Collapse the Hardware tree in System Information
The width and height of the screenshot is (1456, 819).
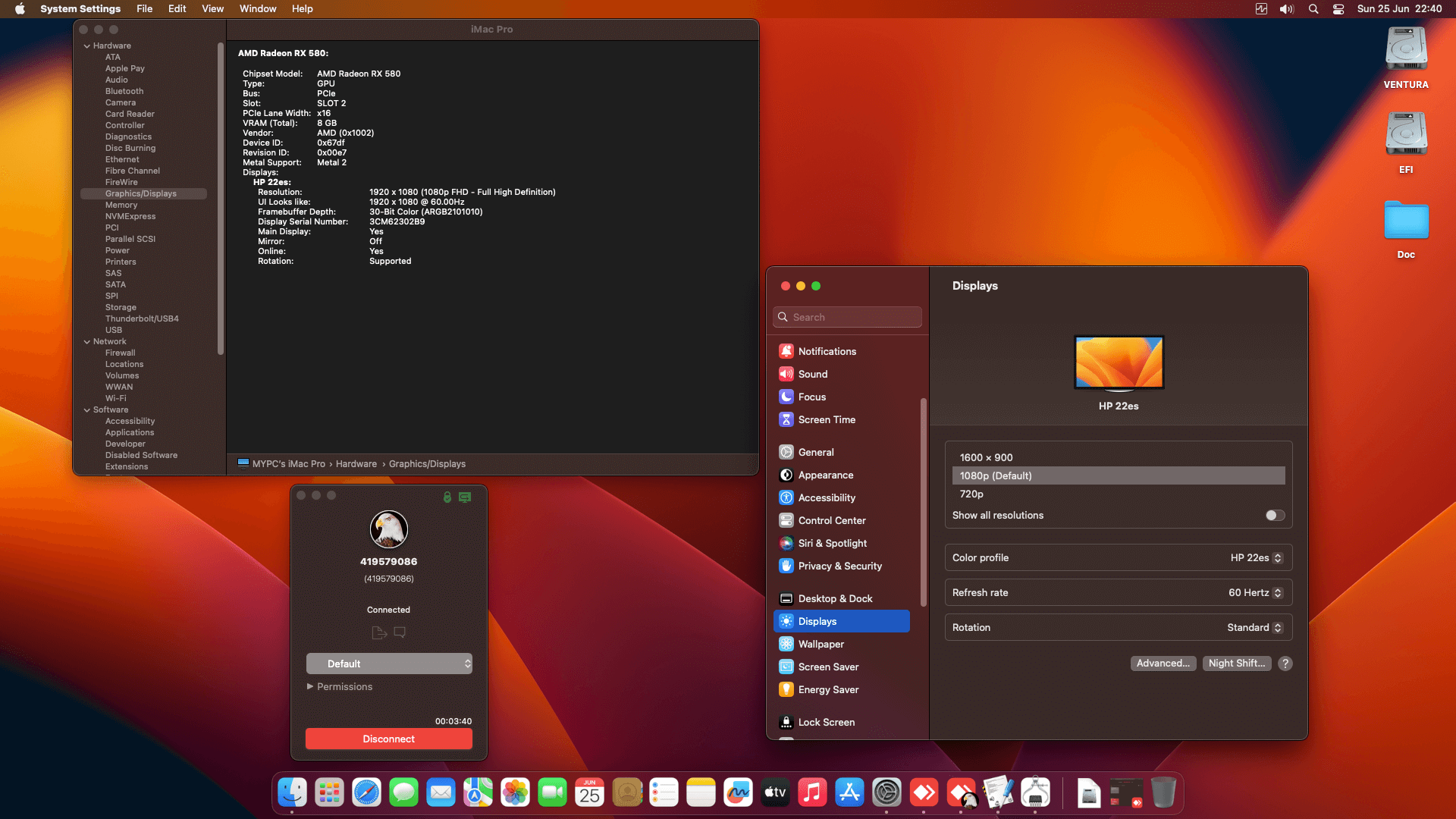(x=86, y=46)
